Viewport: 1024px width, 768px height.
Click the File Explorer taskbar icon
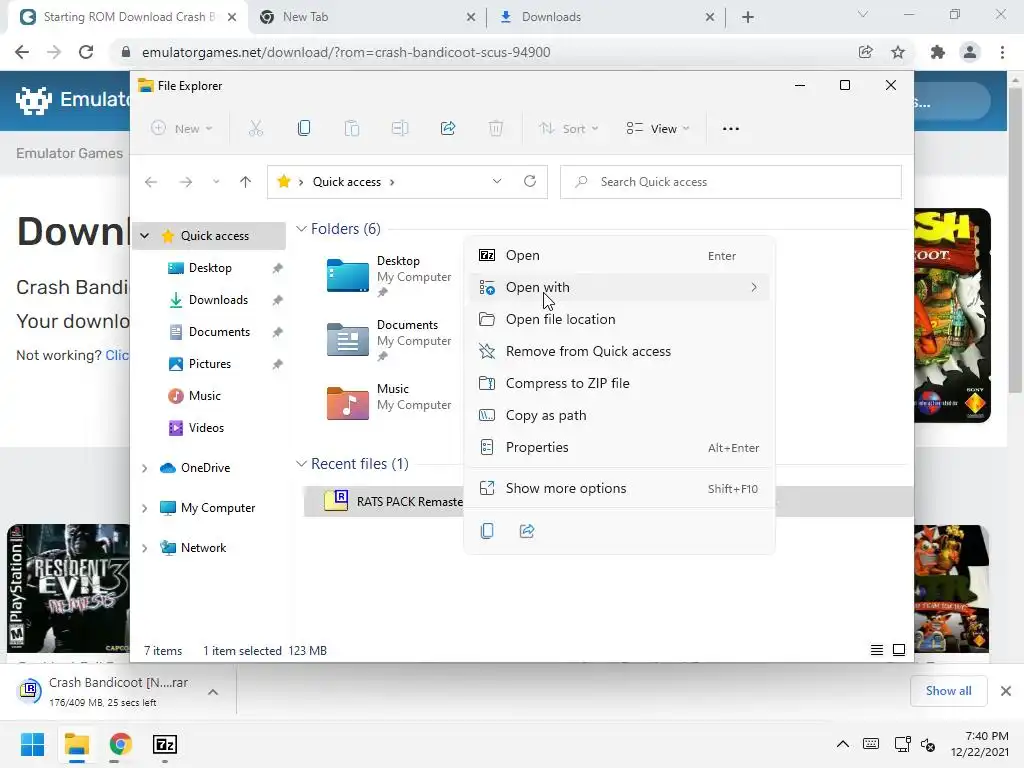(77, 744)
